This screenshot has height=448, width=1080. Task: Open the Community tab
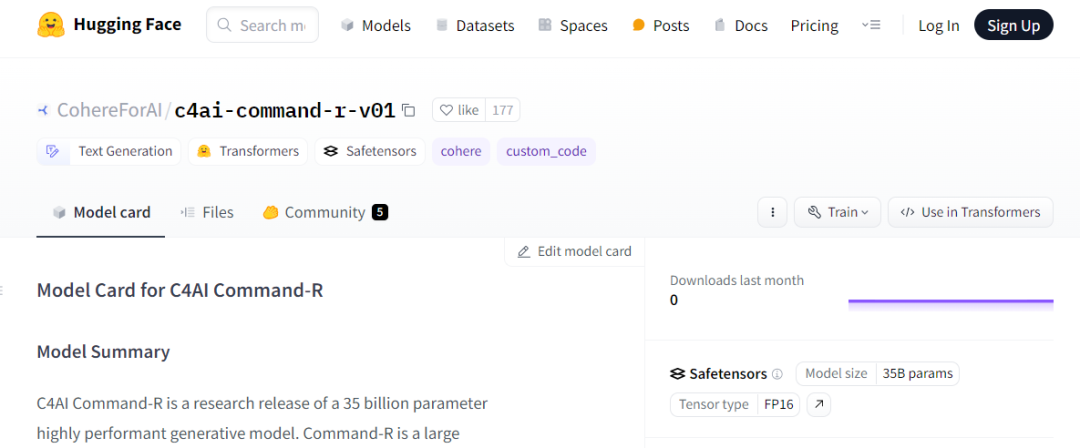point(324,212)
